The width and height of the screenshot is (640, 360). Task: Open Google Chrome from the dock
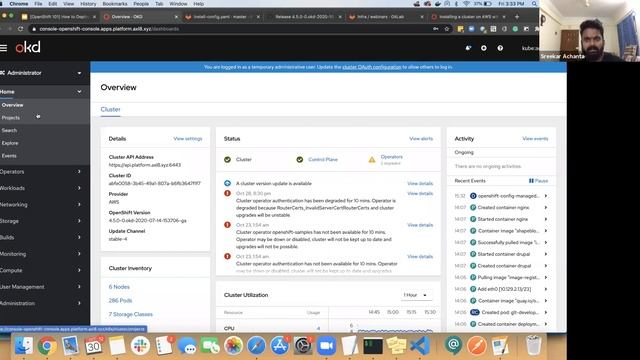click(47, 346)
